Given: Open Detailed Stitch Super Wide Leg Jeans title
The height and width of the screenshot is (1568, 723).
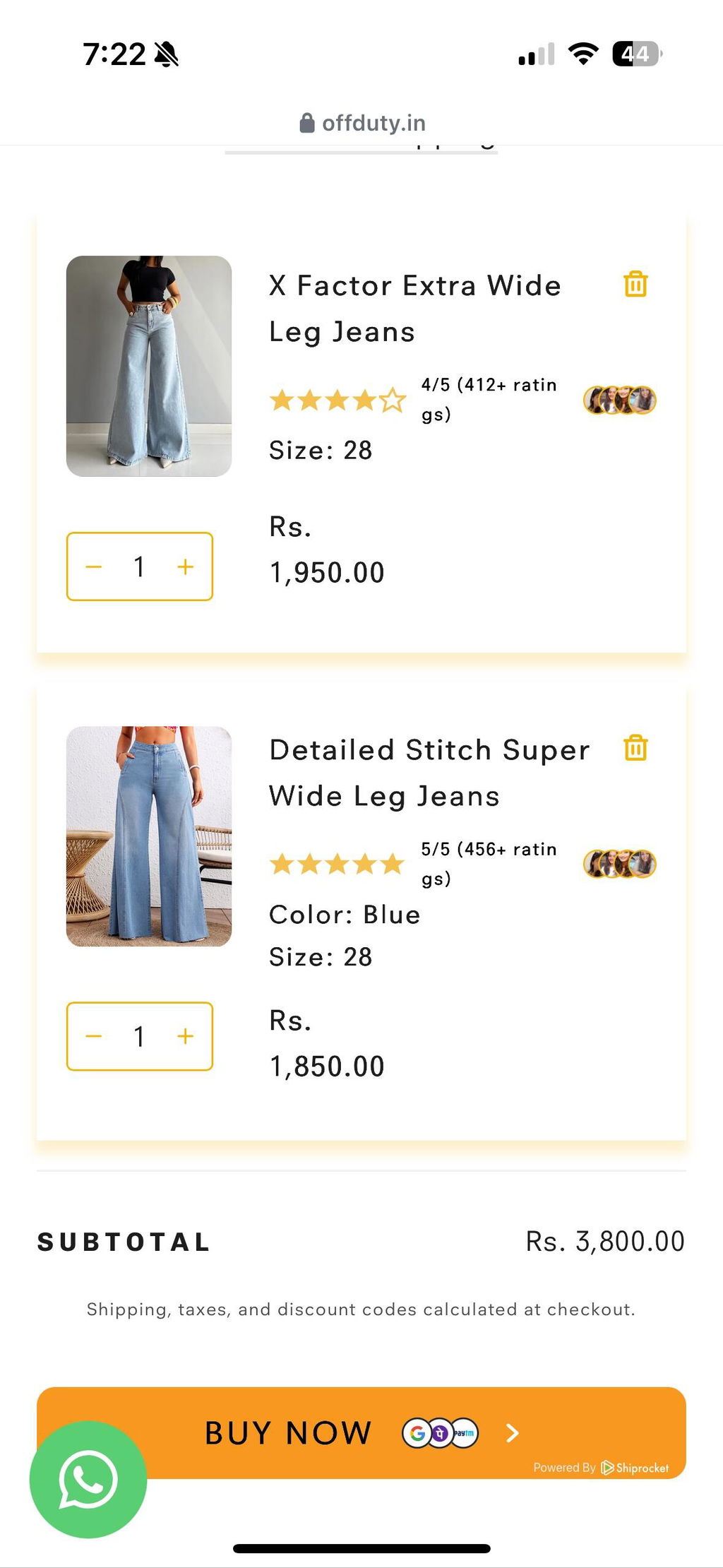Looking at the screenshot, I should click(x=429, y=773).
